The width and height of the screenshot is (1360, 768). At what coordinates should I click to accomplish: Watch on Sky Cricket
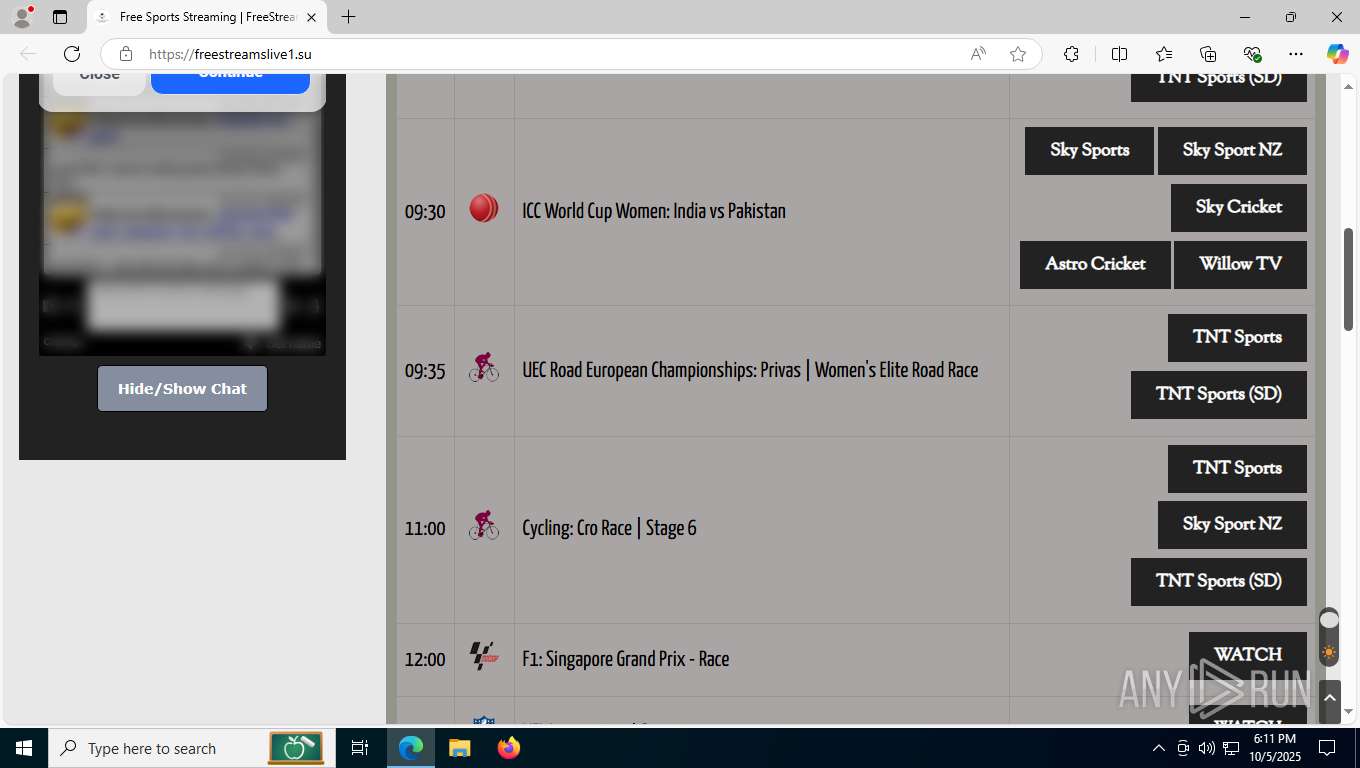click(x=1239, y=207)
